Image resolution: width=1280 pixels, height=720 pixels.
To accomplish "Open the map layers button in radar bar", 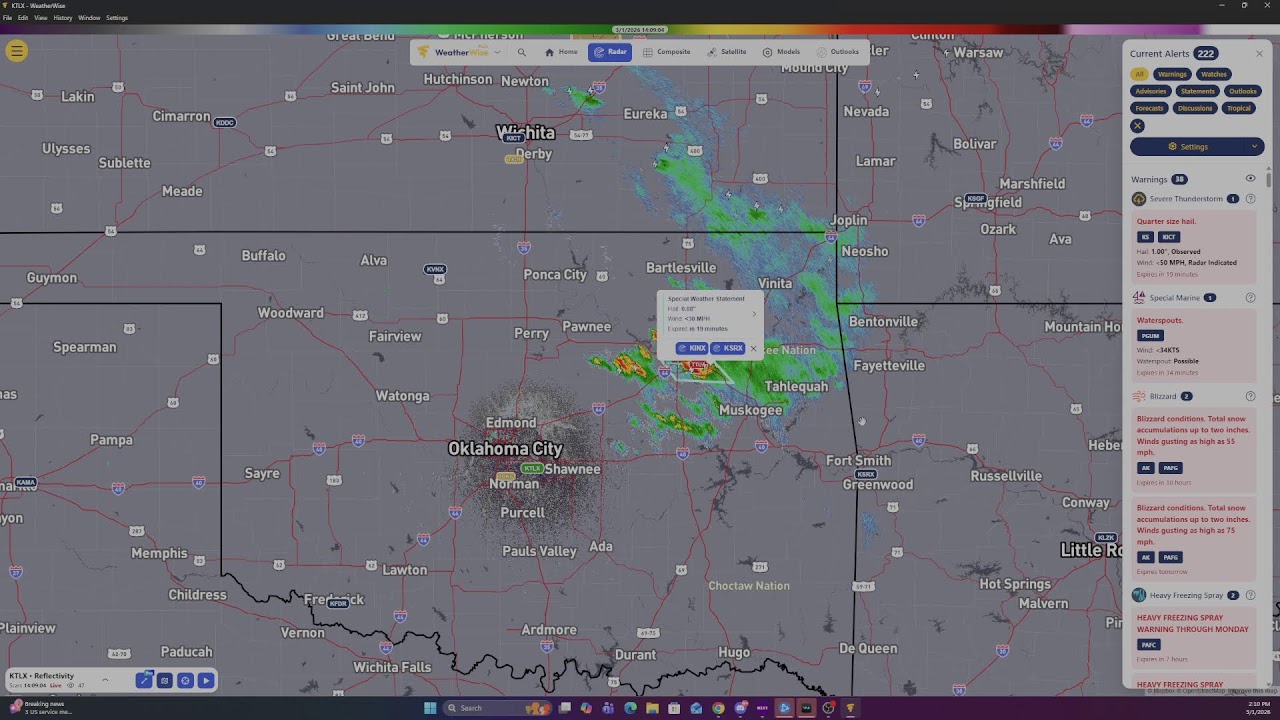I will 165,681.
